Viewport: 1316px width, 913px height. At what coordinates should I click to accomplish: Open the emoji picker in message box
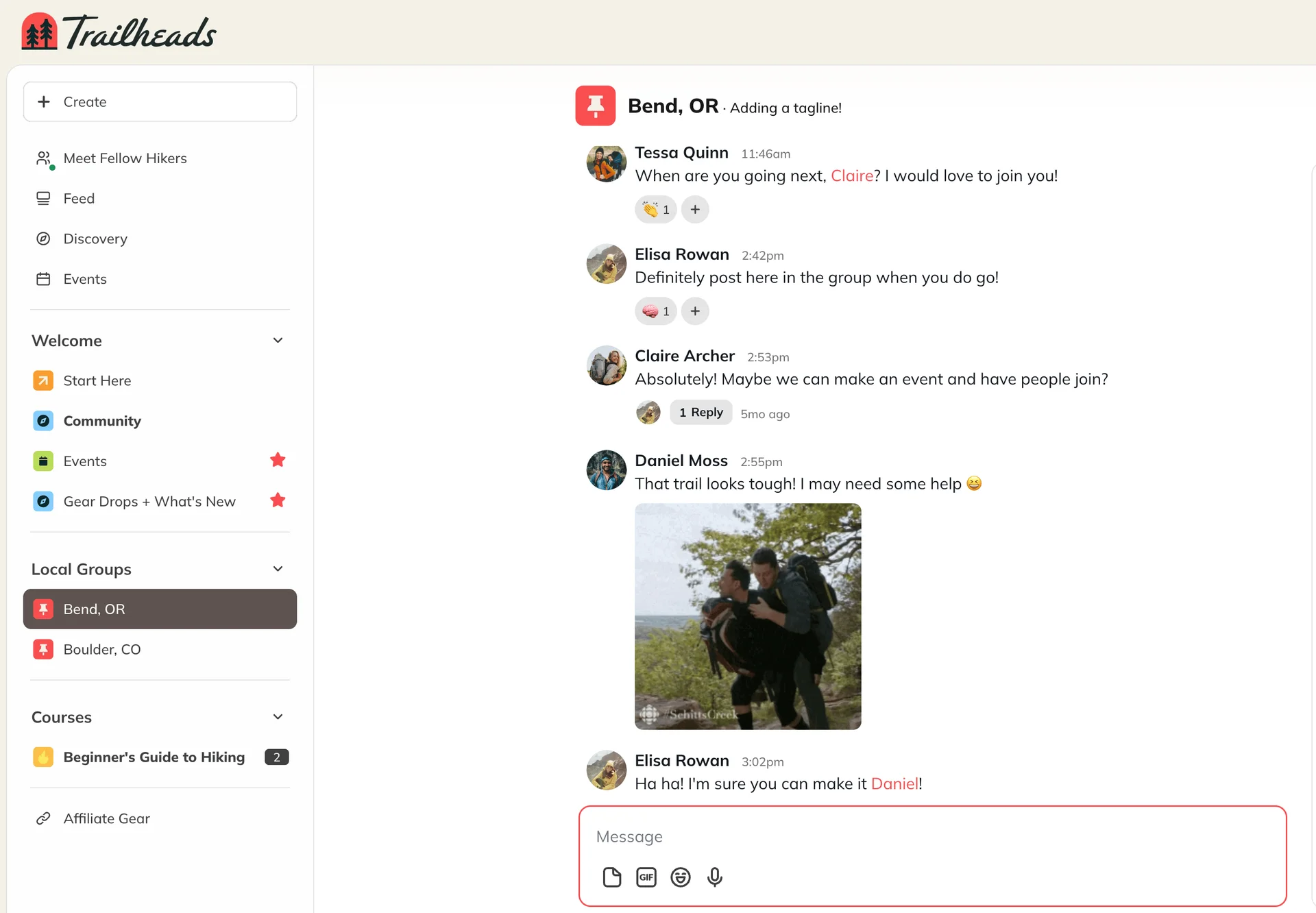(x=680, y=877)
